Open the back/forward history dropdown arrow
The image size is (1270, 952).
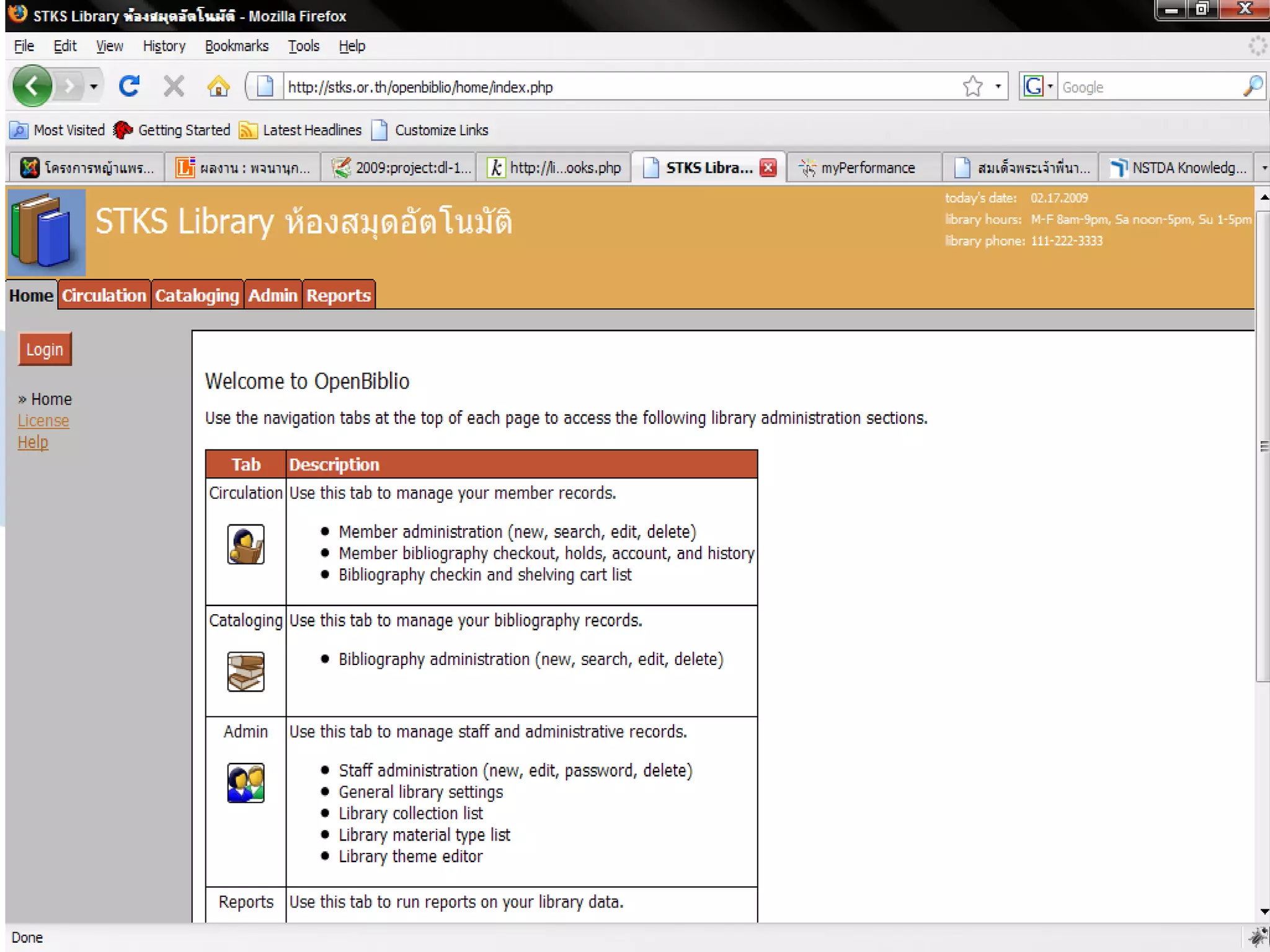click(94, 86)
